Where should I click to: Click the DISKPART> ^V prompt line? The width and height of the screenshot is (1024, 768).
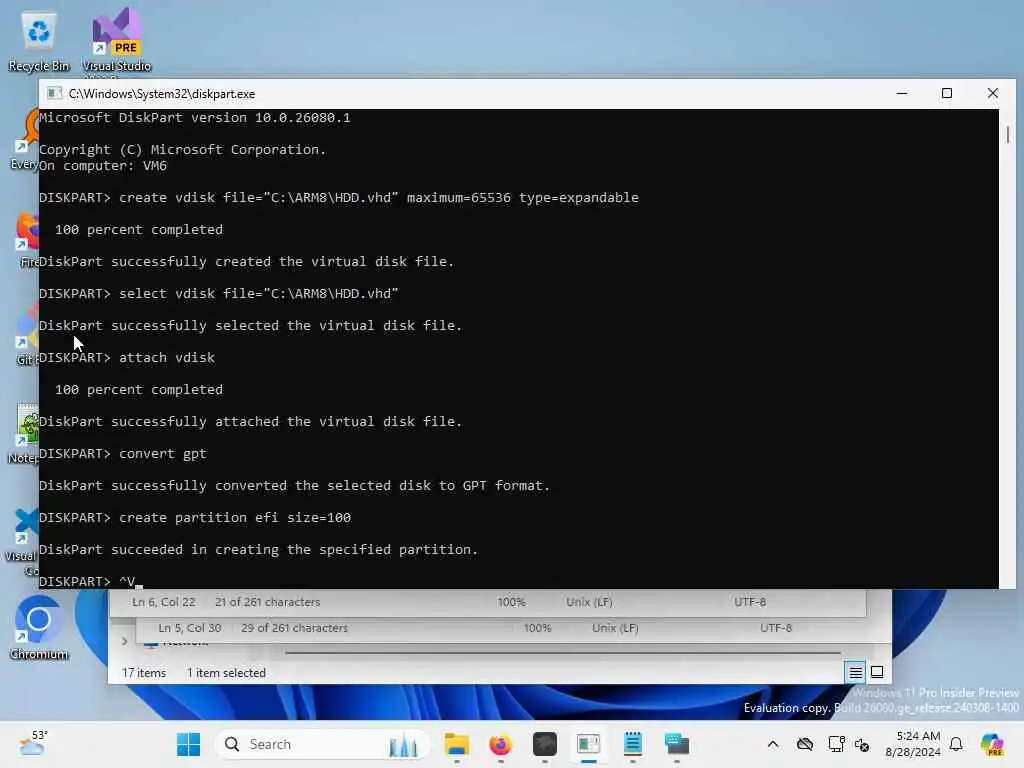90,581
